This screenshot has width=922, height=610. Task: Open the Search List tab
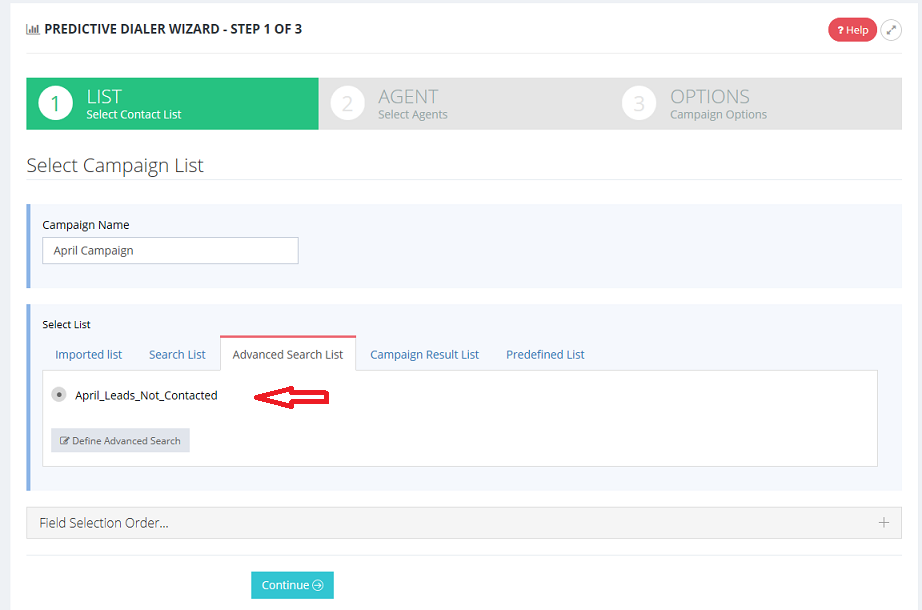(x=177, y=354)
